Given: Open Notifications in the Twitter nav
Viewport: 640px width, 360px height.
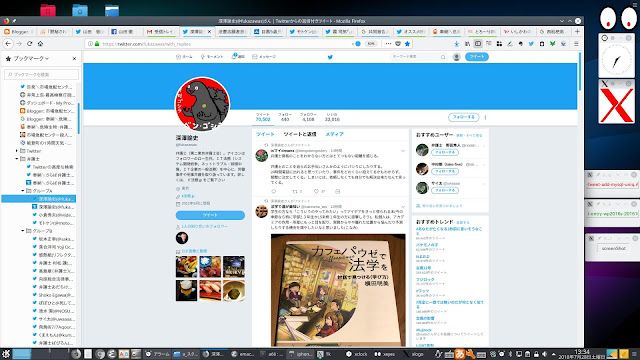Looking at the screenshot, I should pos(238,57).
